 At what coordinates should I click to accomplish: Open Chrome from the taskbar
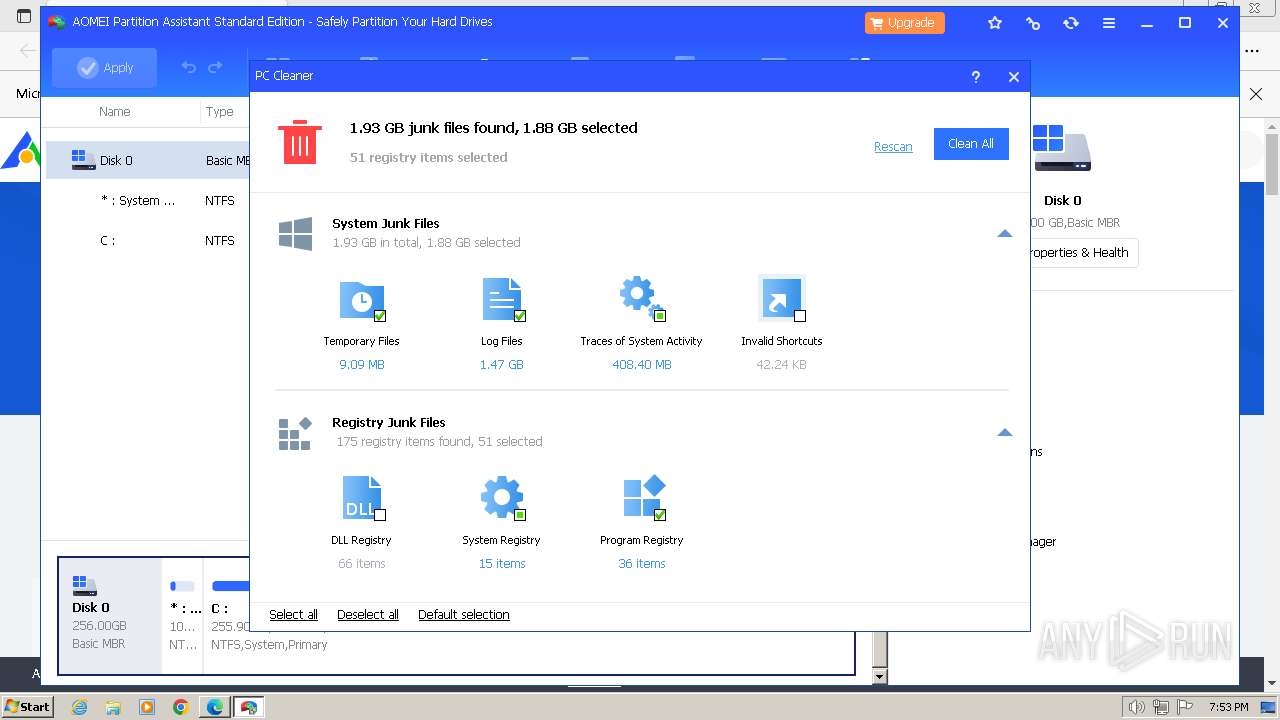[181, 707]
